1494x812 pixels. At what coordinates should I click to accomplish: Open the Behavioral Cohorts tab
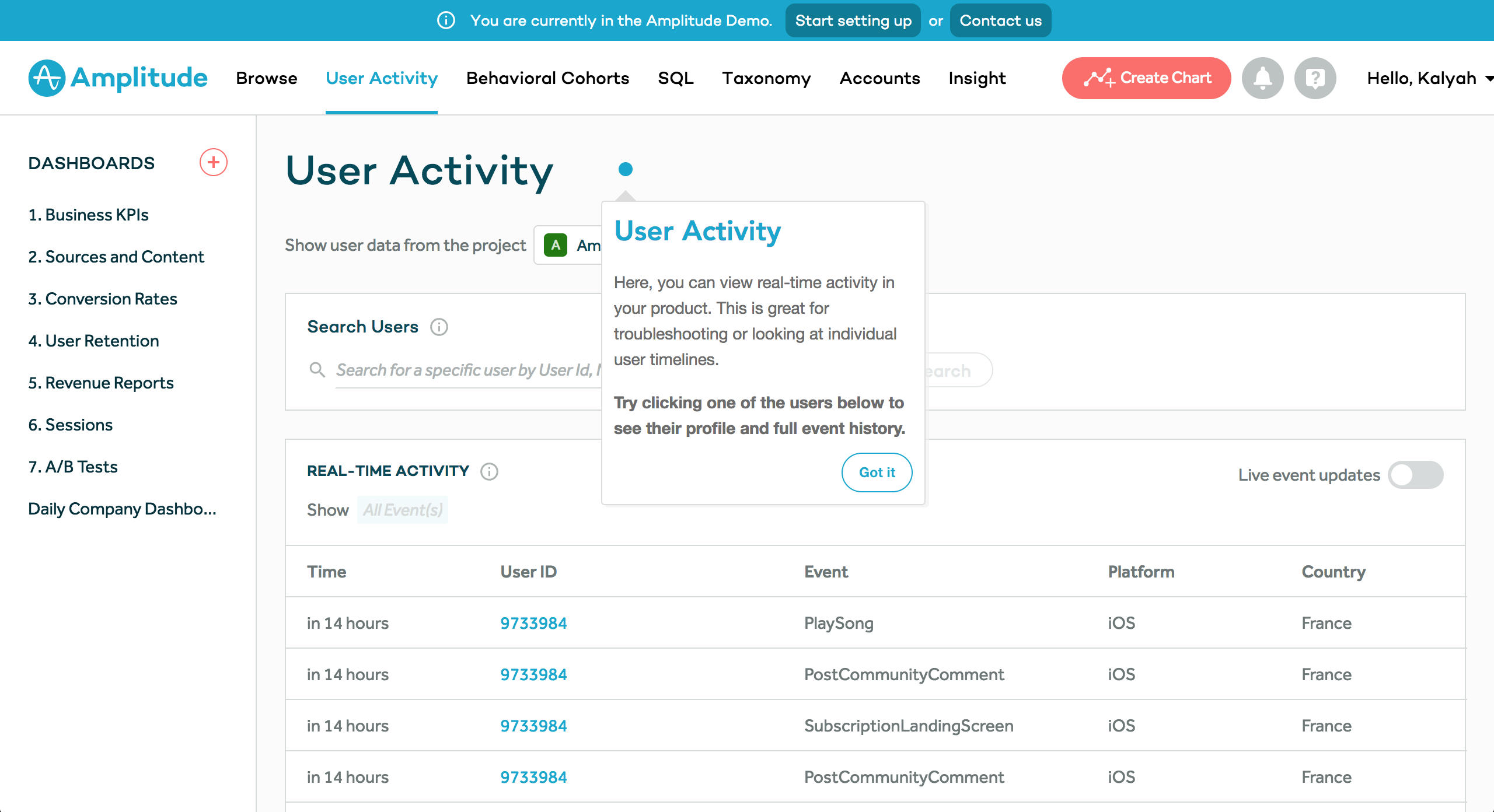point(547,78)
